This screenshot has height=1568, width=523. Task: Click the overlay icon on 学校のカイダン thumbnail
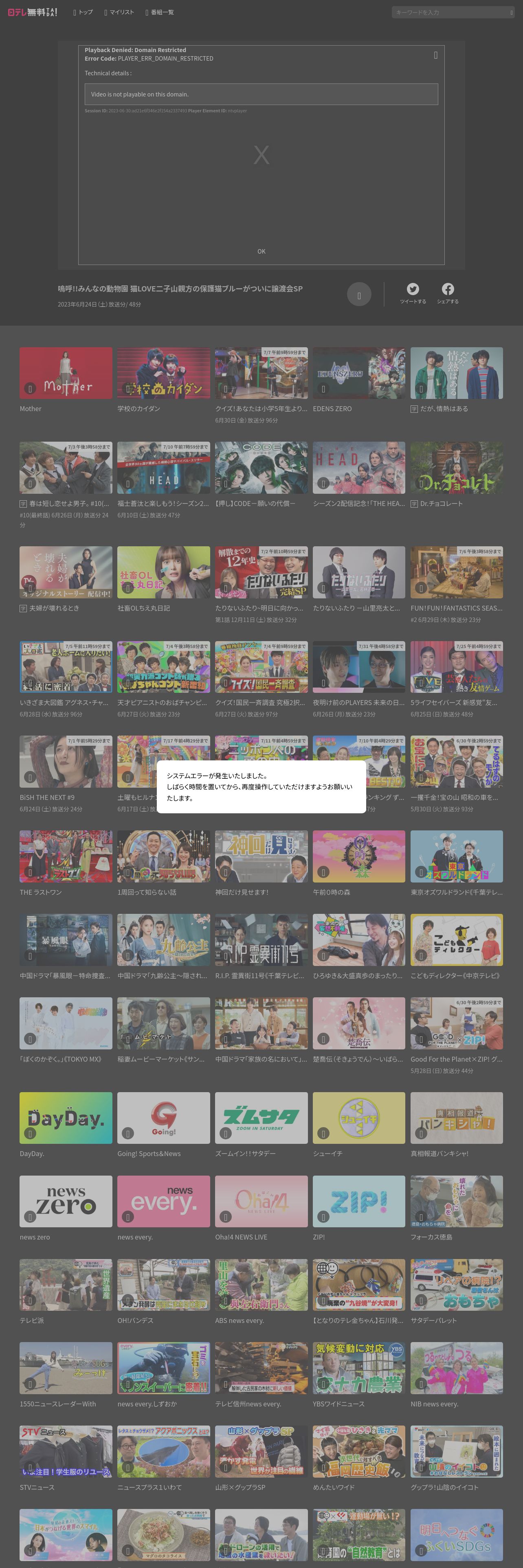coord(128,388)
